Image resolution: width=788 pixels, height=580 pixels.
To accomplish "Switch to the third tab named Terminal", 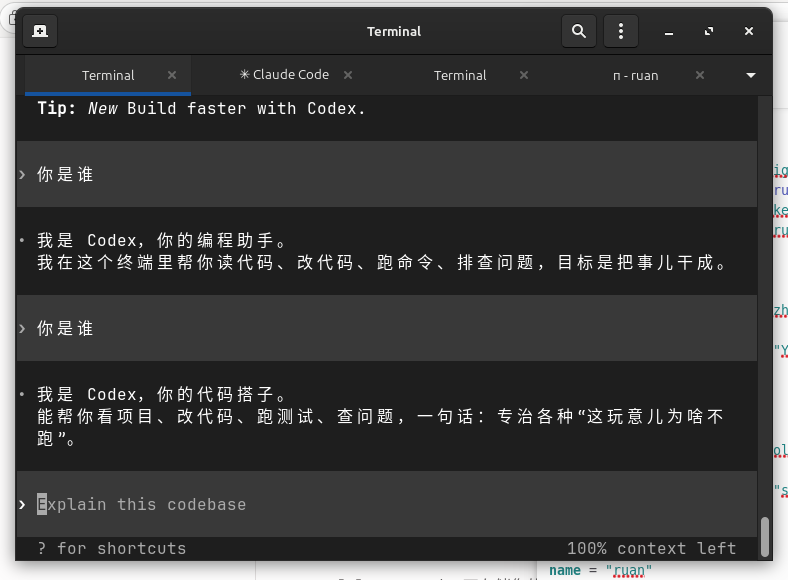I will 460,75.
